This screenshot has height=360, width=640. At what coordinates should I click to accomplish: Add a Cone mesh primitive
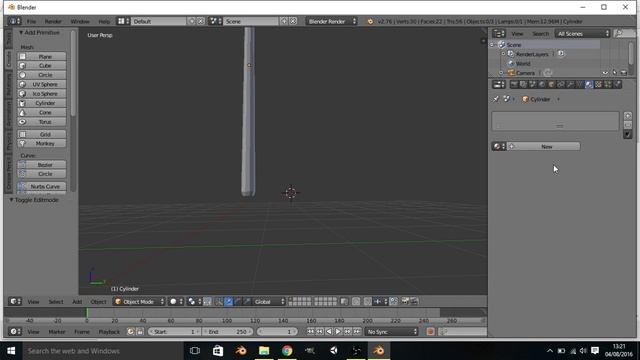[42, 113]
